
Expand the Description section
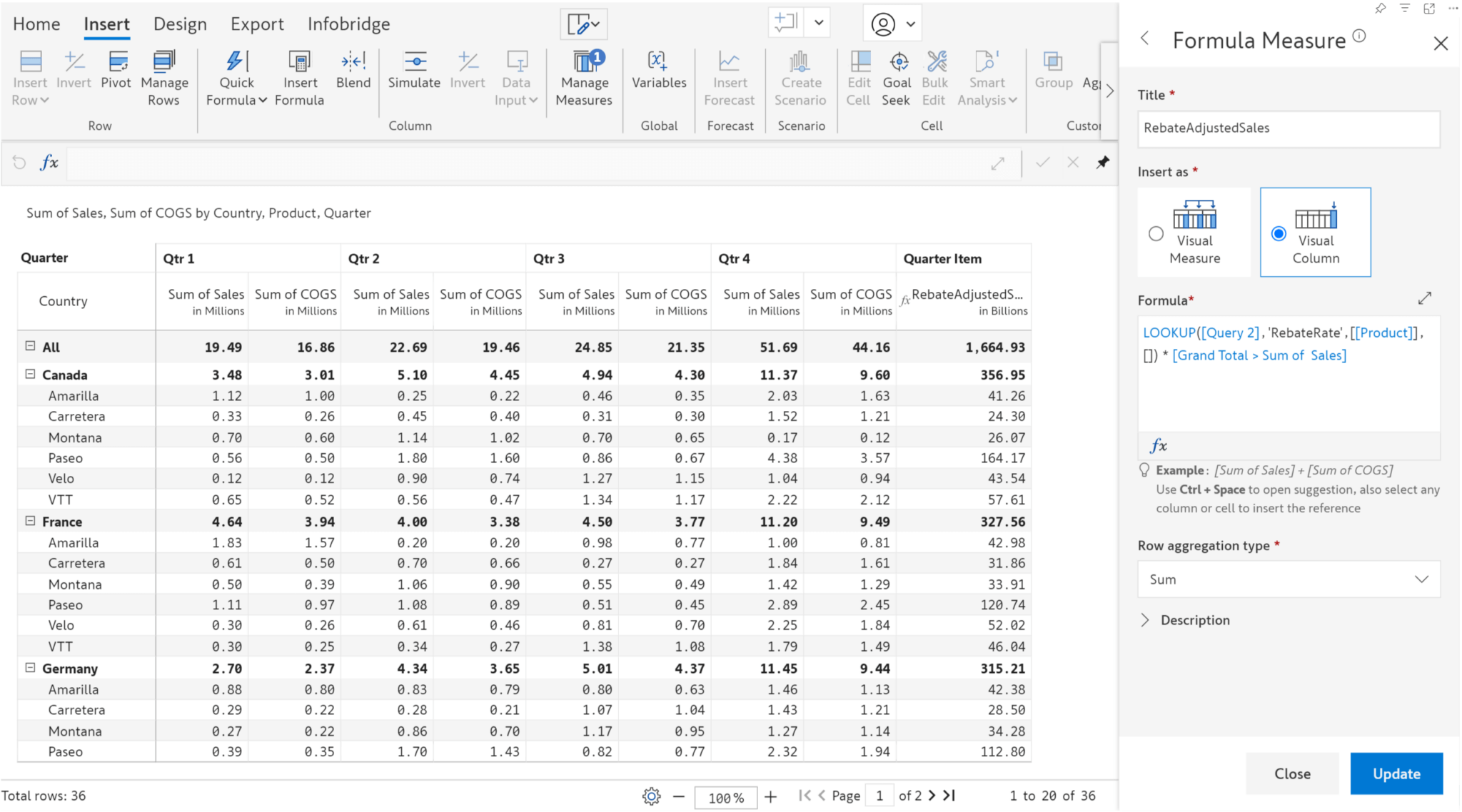(x=1145, y=620)
